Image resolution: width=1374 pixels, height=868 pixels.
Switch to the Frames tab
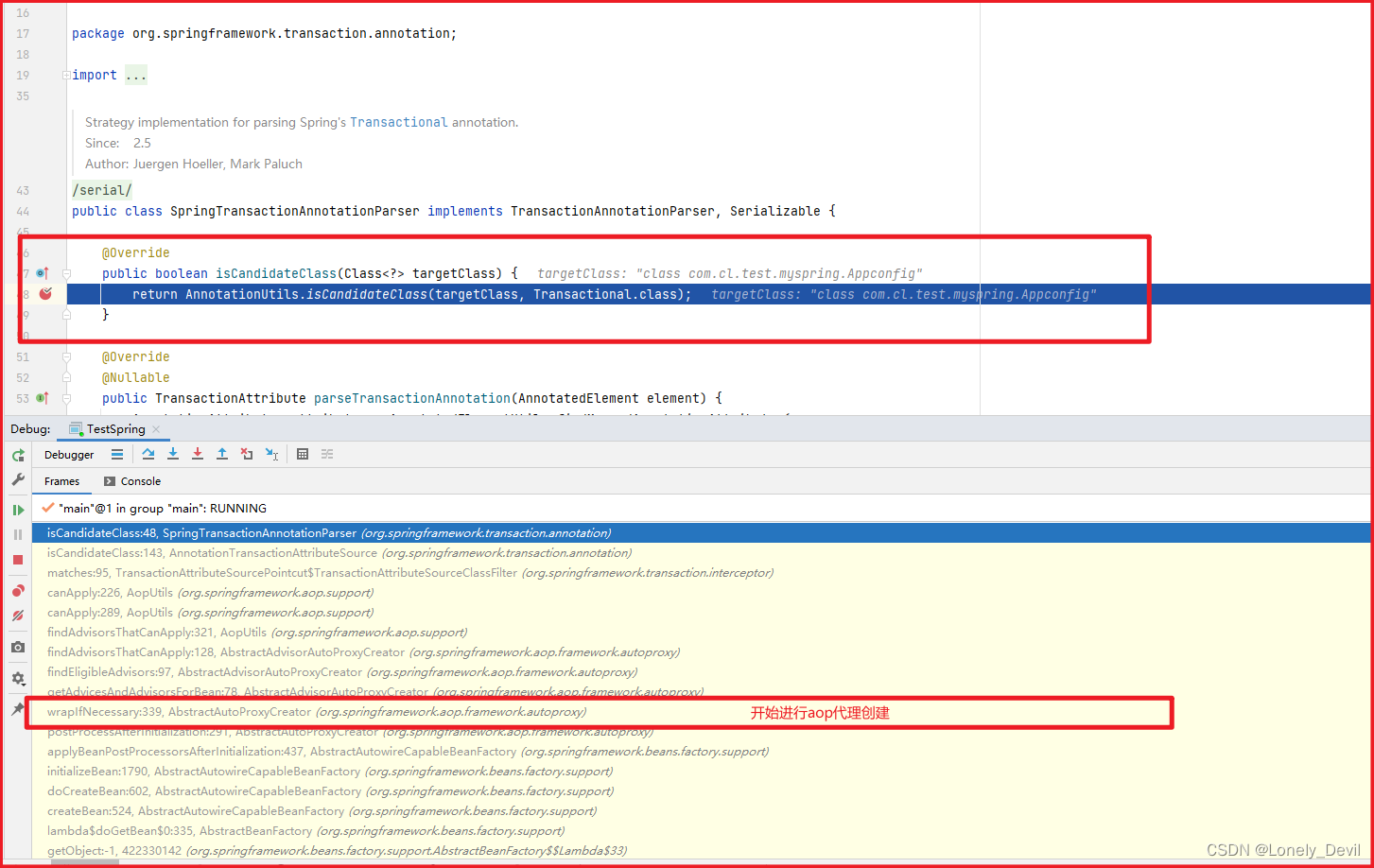[62, 481]
